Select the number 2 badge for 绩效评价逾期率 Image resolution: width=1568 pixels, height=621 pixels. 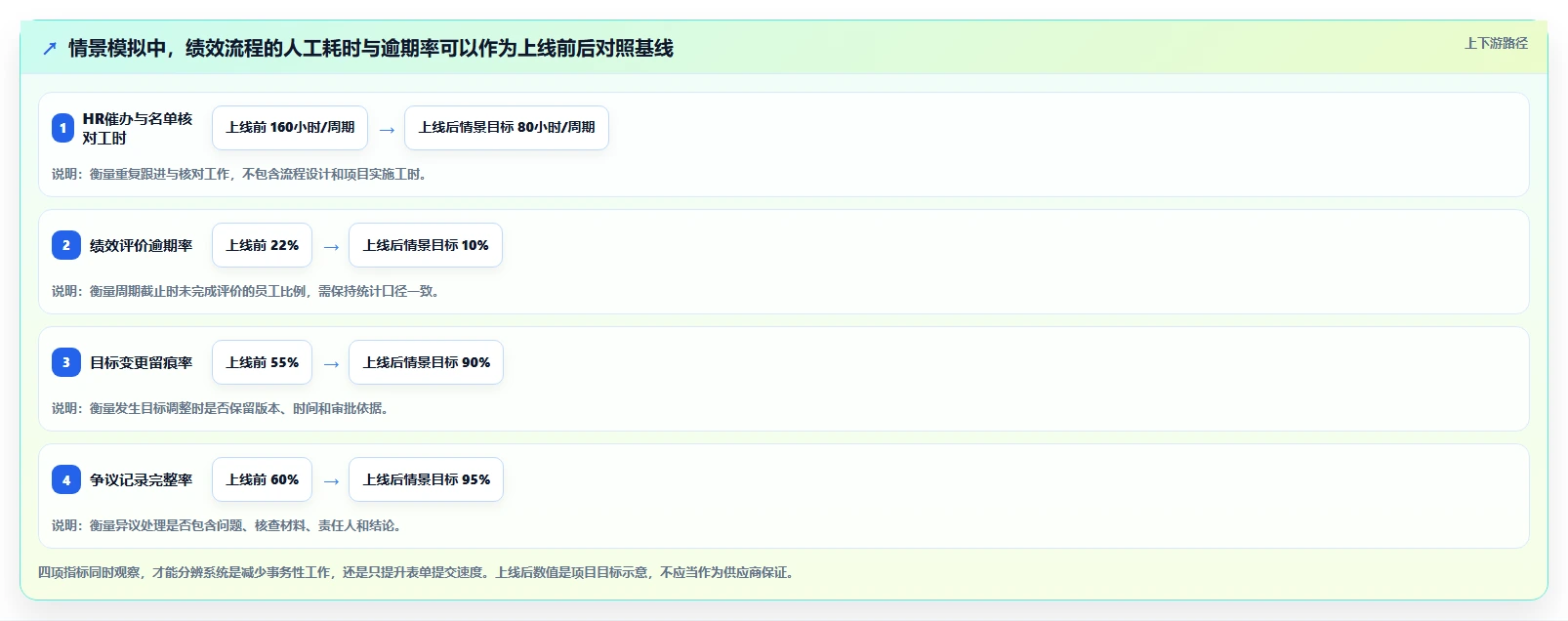(x=66, y=245)
